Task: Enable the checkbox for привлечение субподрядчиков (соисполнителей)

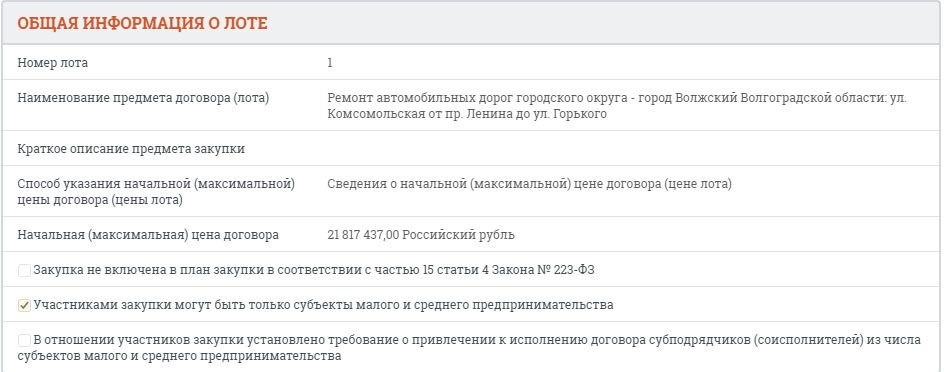Action: coord(24,341)
